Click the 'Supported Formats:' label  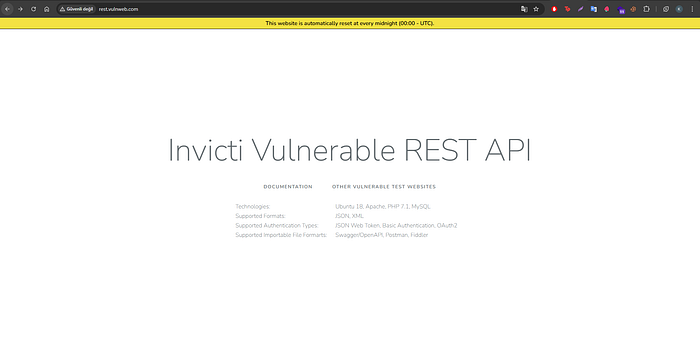[x=260, y=216]
